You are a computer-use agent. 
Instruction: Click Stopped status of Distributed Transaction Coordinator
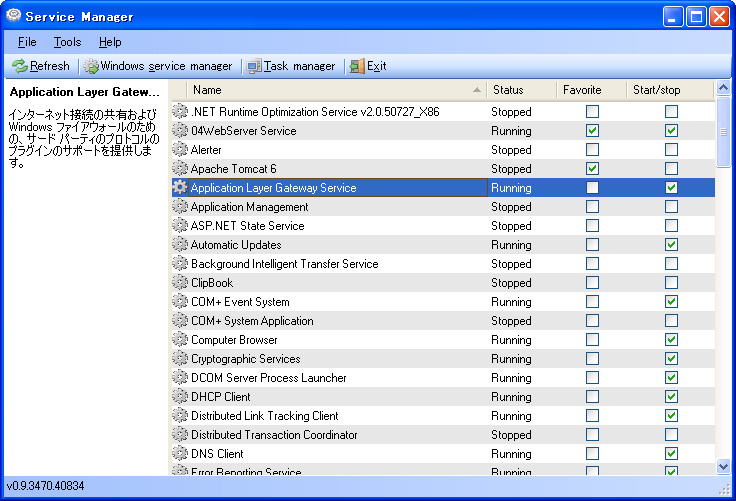(x=511, y=435)
